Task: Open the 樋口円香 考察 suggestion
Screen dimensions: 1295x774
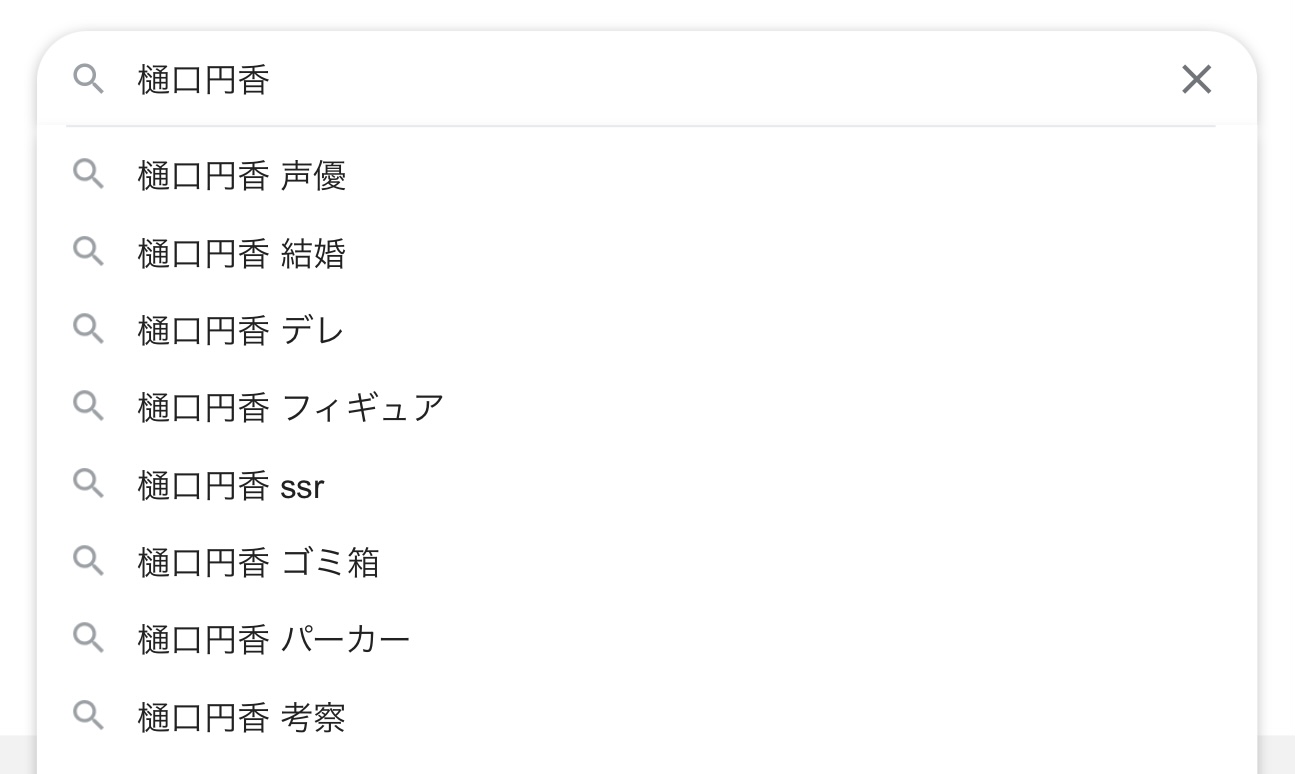Action: pos(646,717)
